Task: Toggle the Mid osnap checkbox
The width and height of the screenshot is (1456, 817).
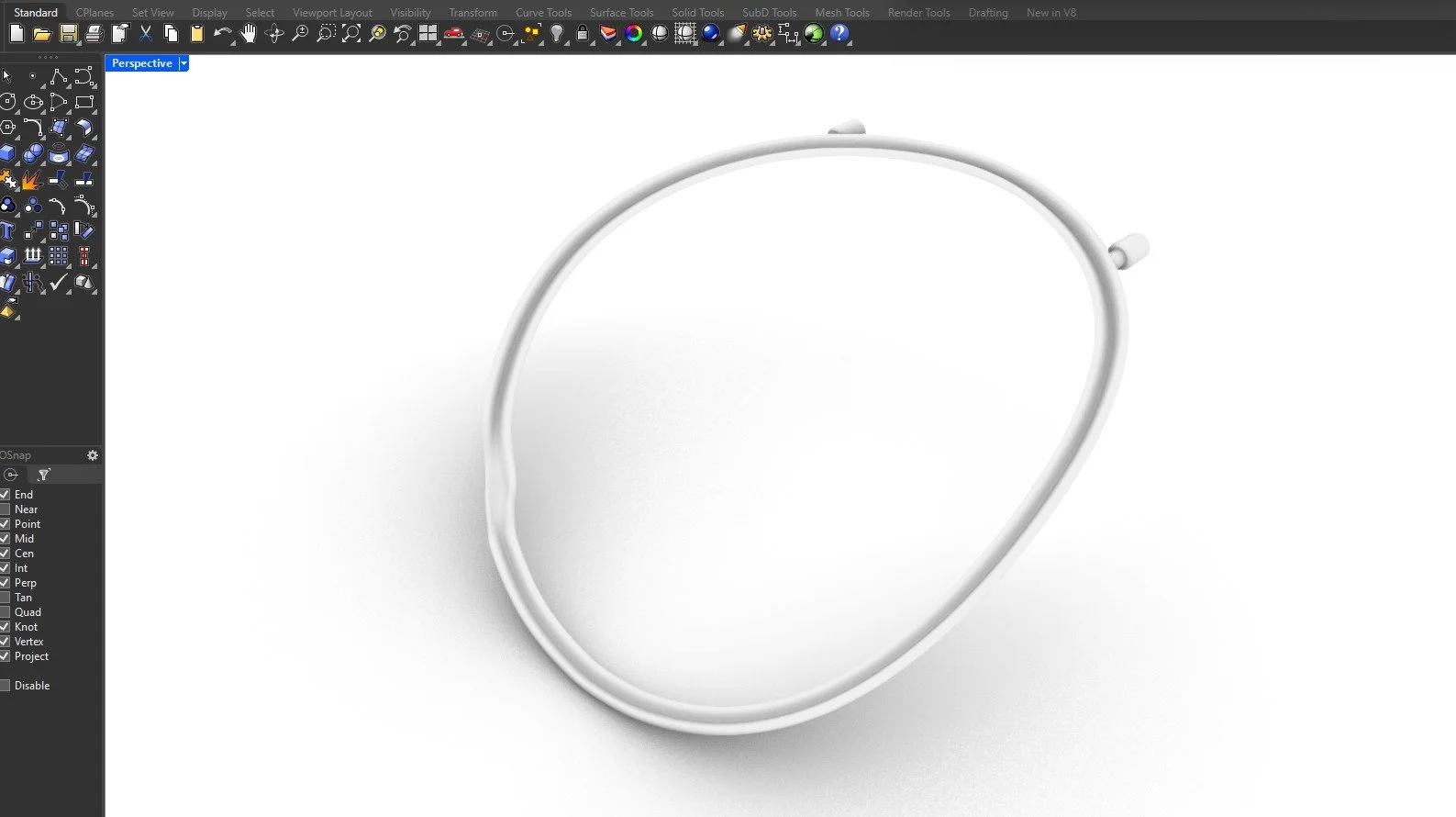Action: 5,539
